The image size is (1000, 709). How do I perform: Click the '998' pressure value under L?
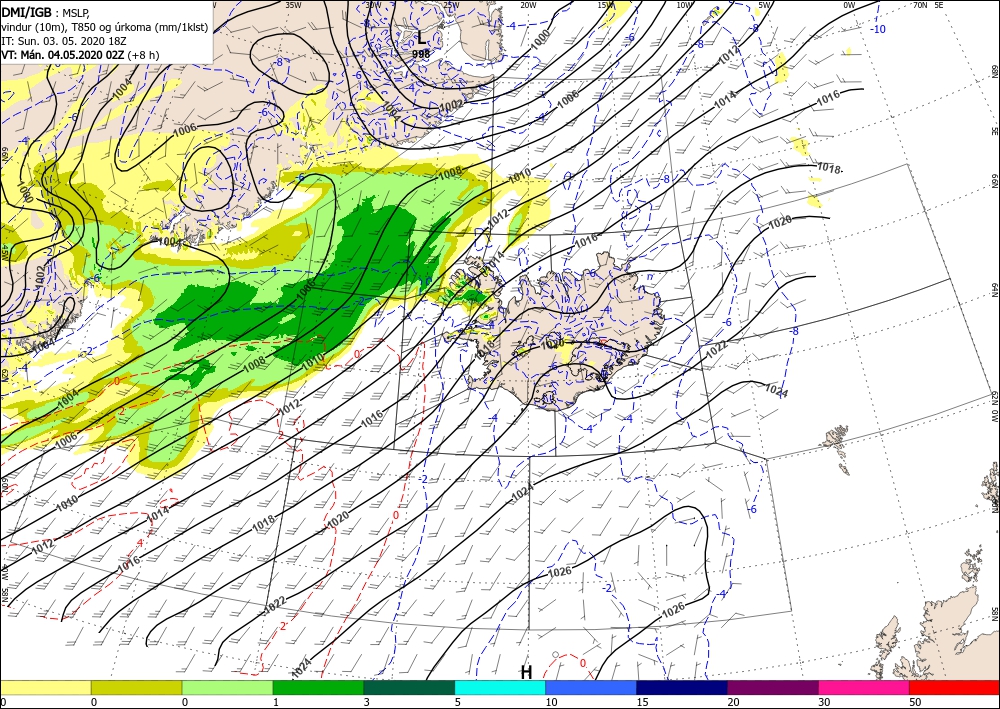[x=421, y=54]
